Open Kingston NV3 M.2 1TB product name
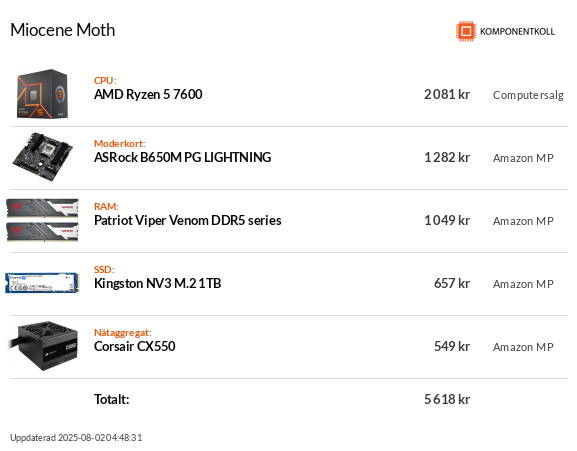 point(157,283)
